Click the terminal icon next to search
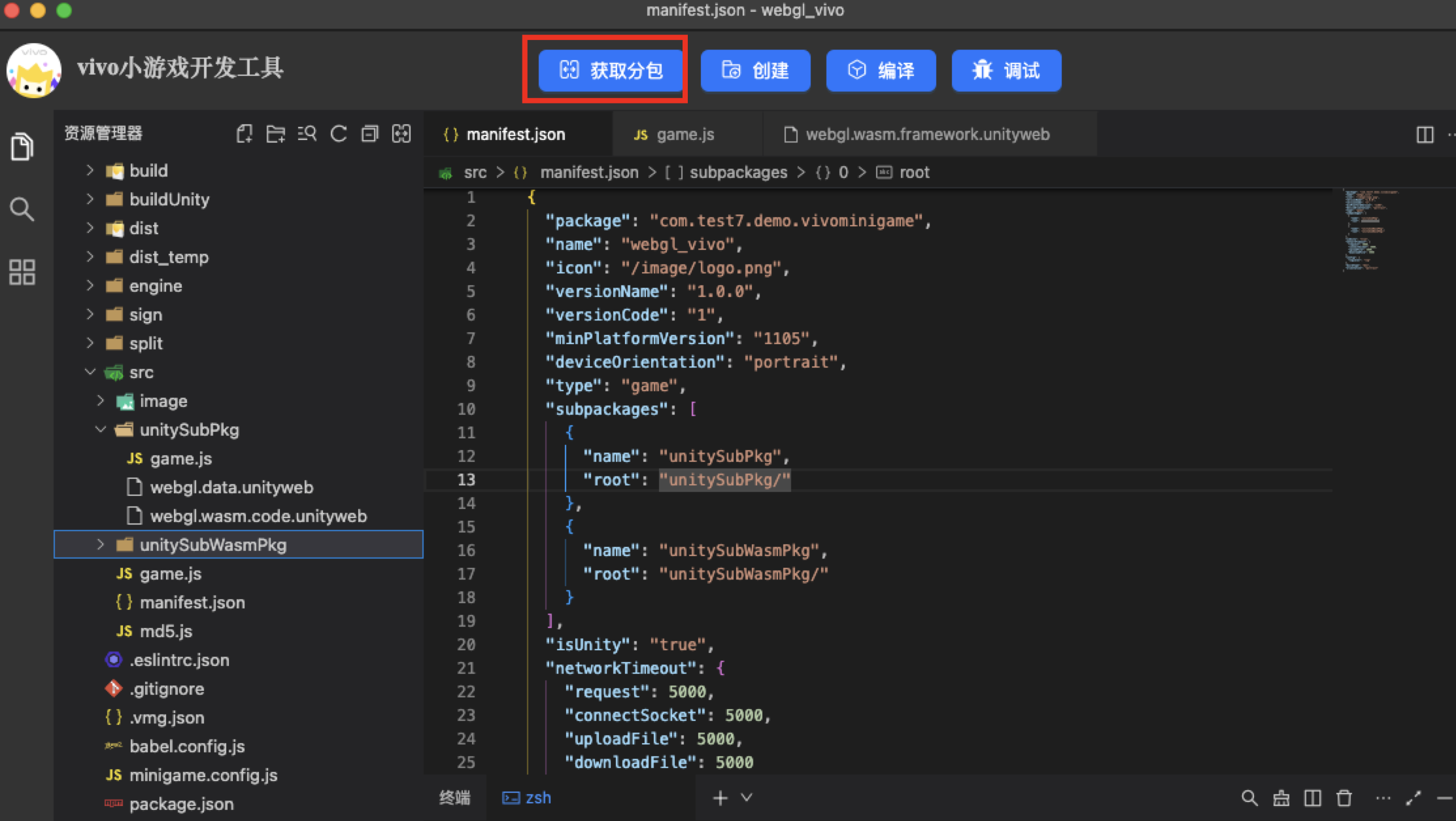This screenshot has height=821, width=1456. point(1281,798)
